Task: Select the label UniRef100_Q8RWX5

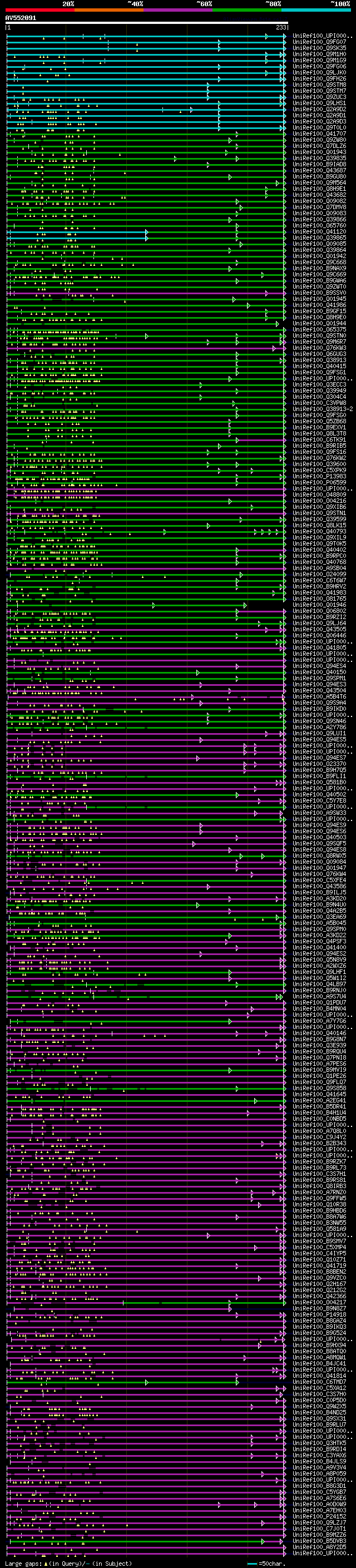Action: 319,856
